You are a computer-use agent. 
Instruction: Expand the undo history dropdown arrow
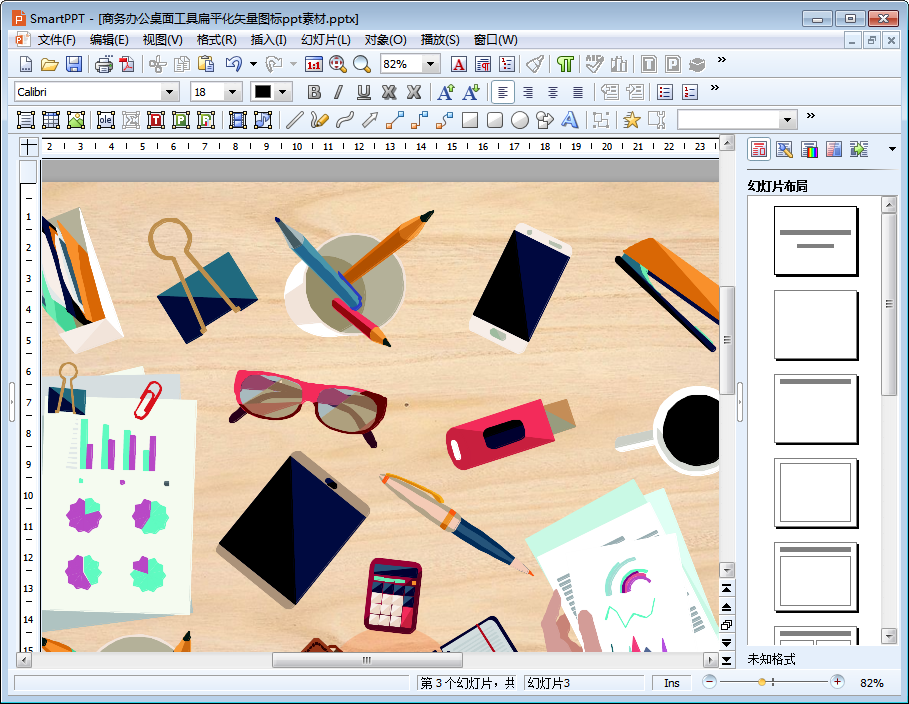[253, 64]
